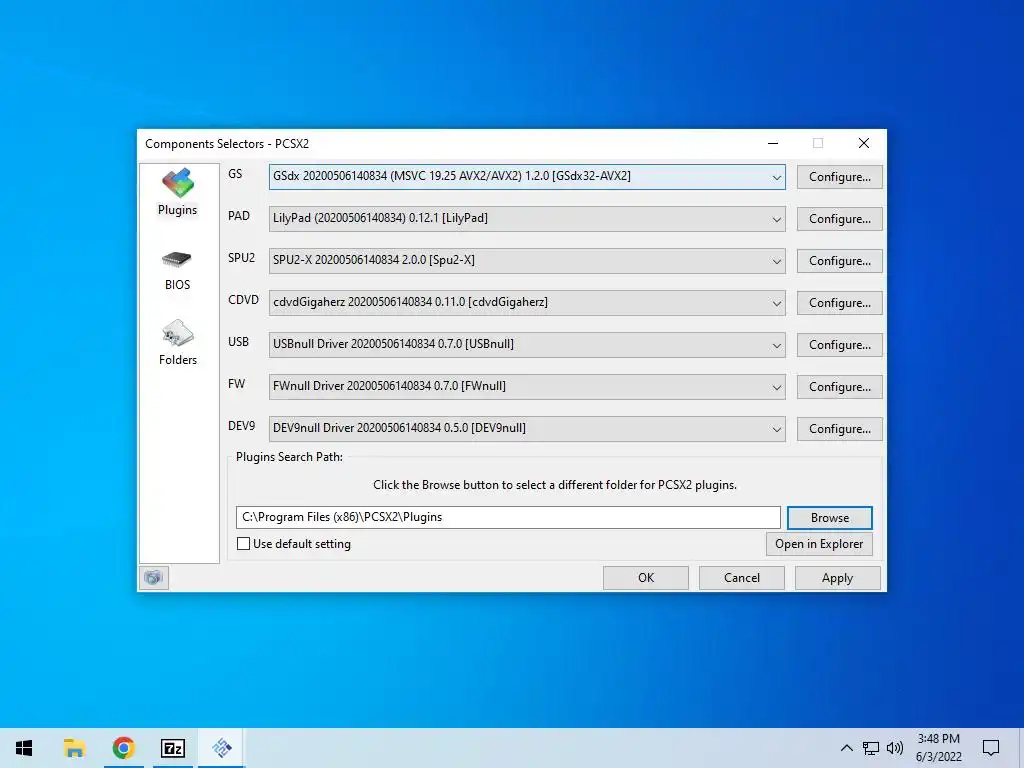Click the Plugins Search Path label

289,457
